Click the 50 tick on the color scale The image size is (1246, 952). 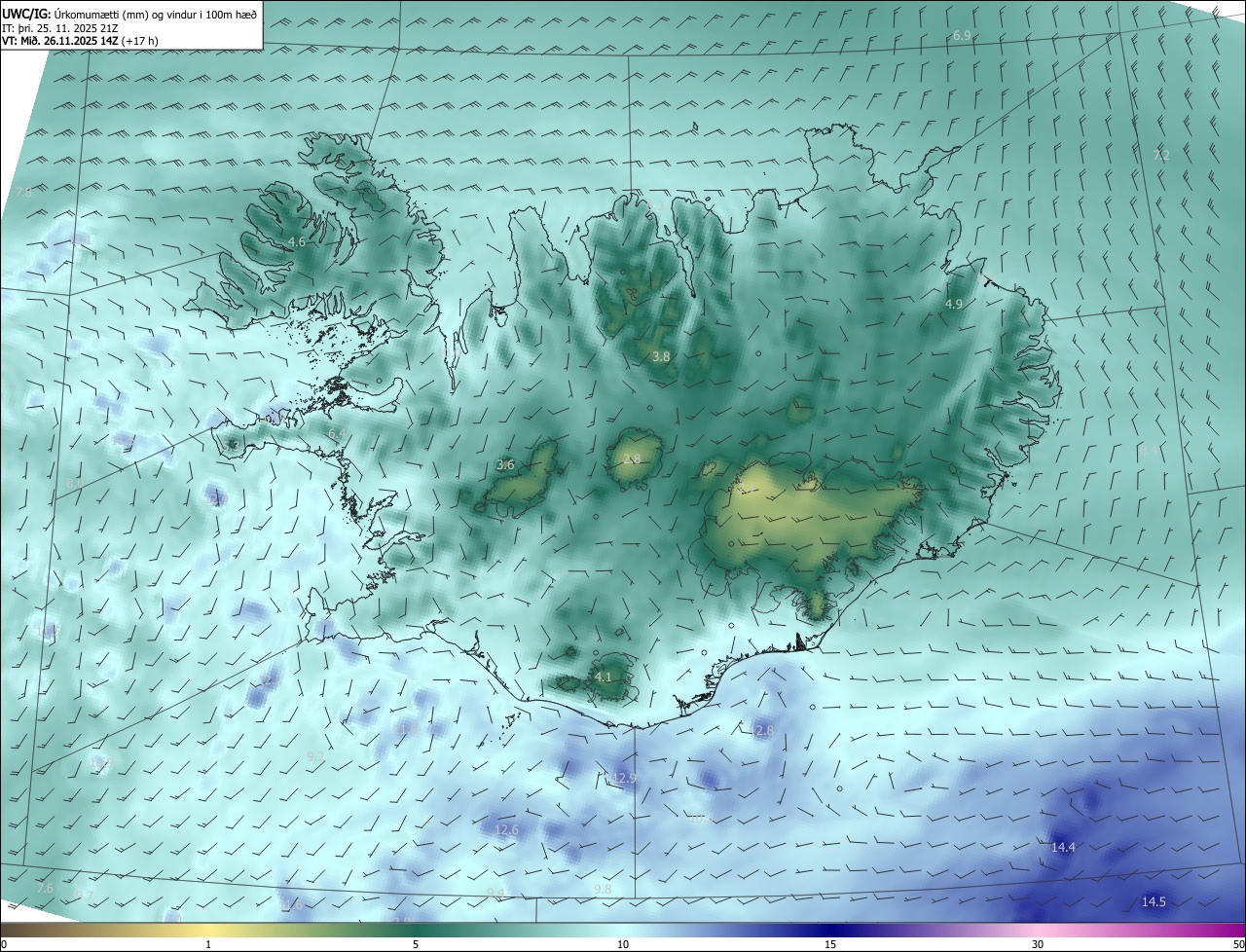pos(1239,944)
